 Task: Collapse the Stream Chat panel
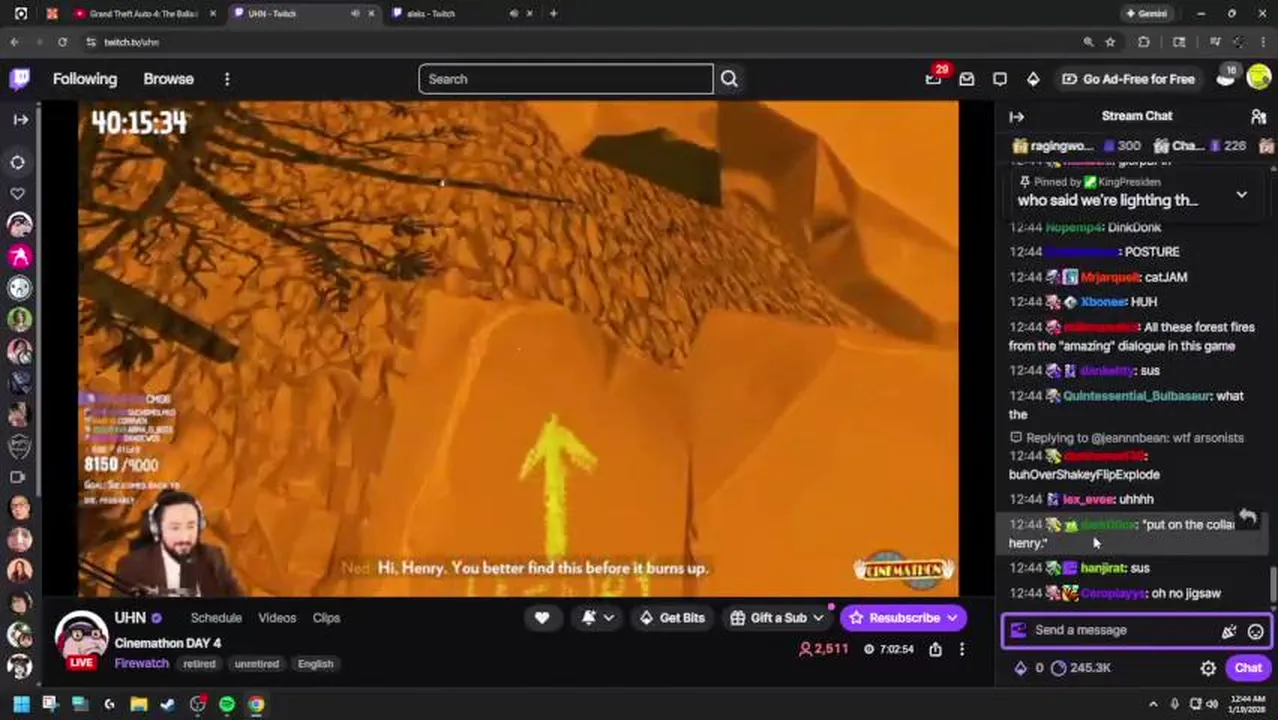[1017, 116]
